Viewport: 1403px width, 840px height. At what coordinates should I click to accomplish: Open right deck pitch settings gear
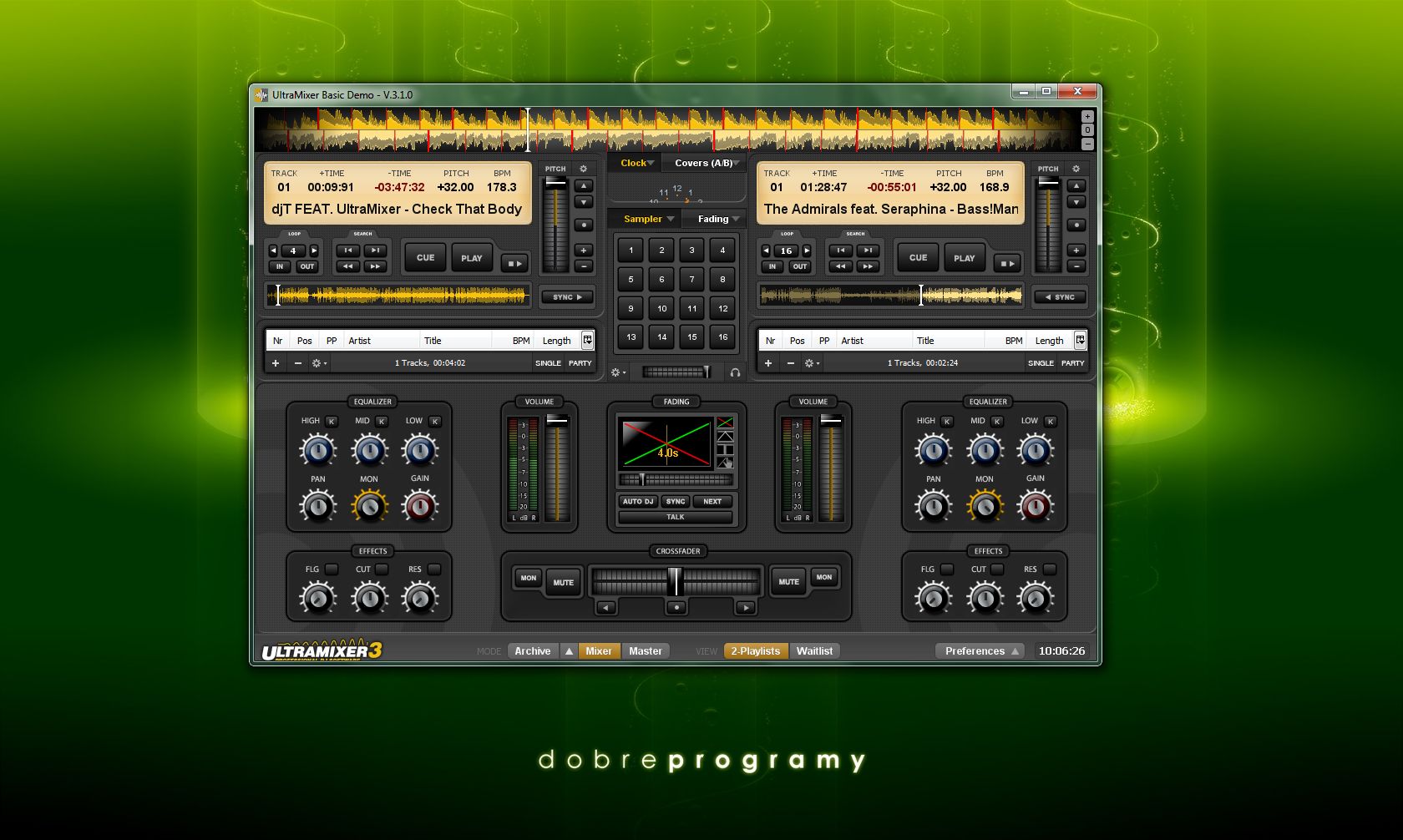(x=1076, y=169)
